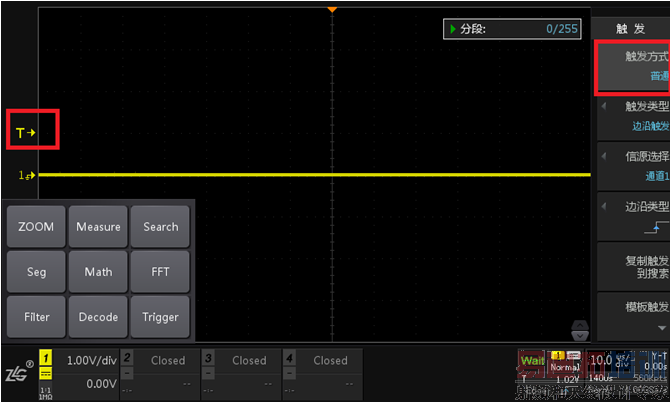The height and width of the screenshot is (402, 670).
Task: Open the ZOOM function
Action: coord(36,227)
